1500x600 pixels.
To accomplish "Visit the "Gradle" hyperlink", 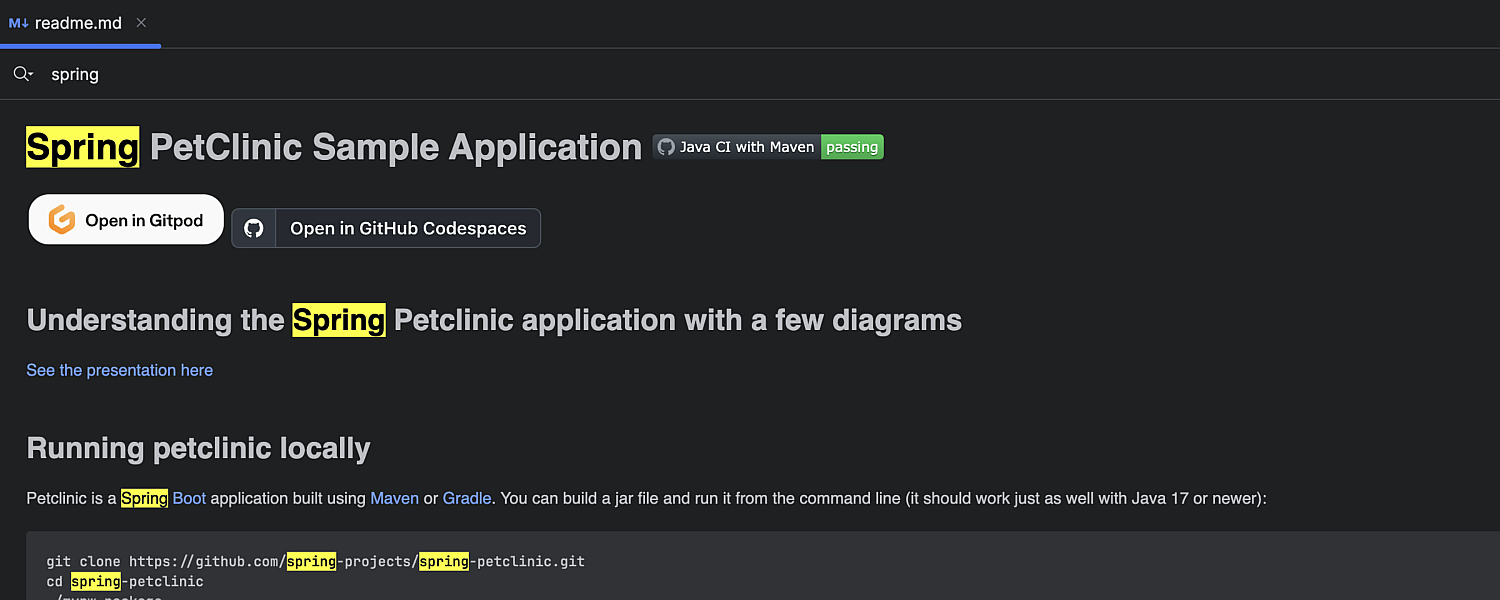I will pos(466,498).
